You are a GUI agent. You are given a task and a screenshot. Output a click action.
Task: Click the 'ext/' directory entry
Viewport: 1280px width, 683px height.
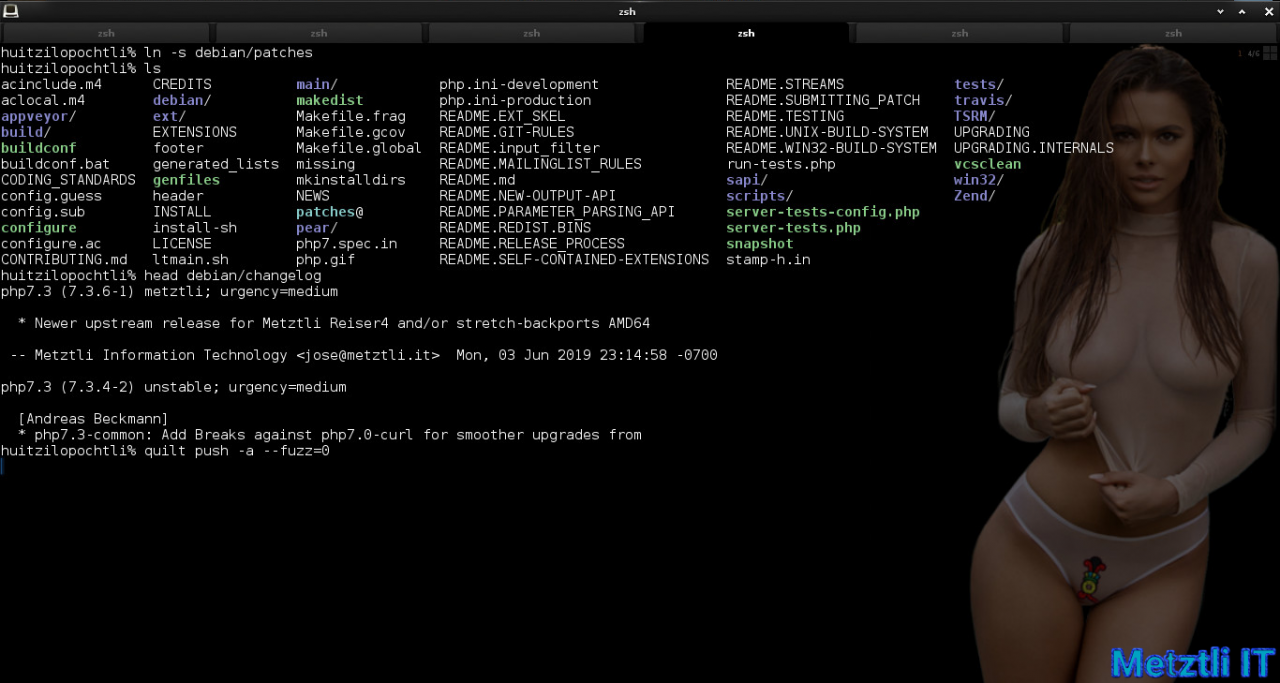coord(170,116)
